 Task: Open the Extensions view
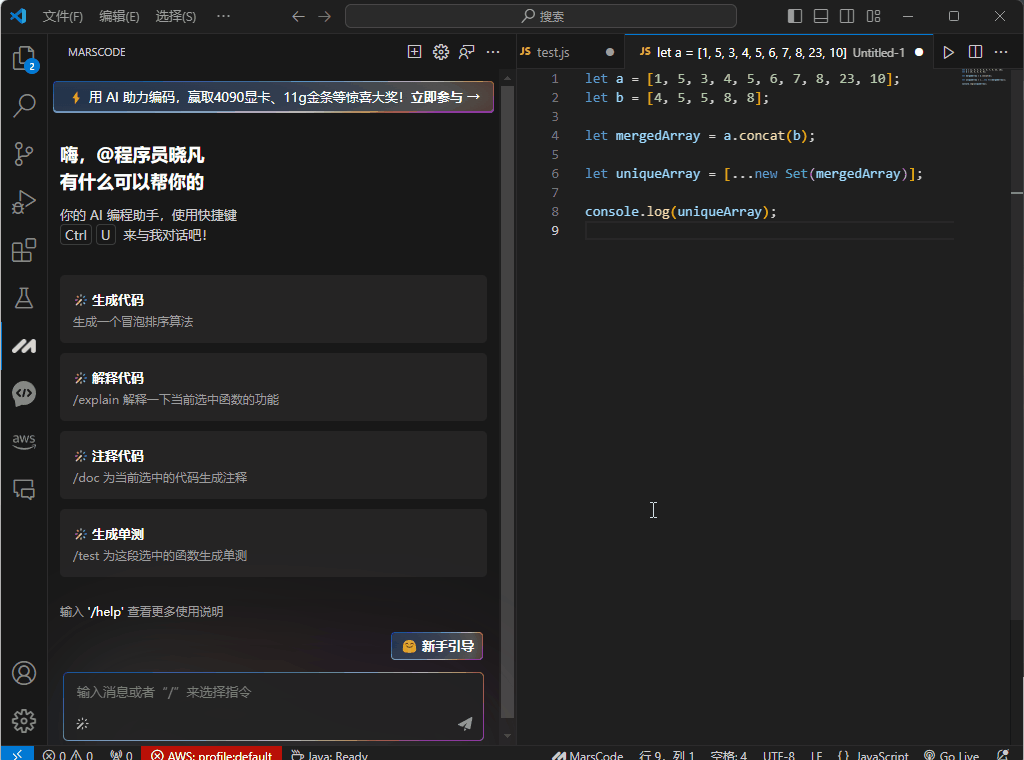coord(24,250)
